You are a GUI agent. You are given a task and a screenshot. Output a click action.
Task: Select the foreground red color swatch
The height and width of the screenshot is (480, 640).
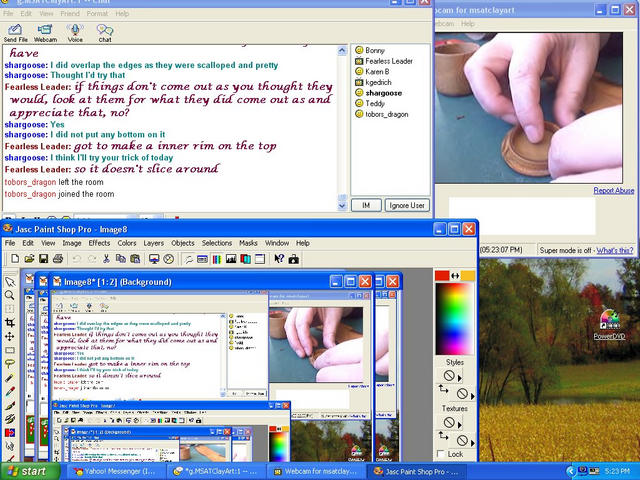(x=442, y=276)
